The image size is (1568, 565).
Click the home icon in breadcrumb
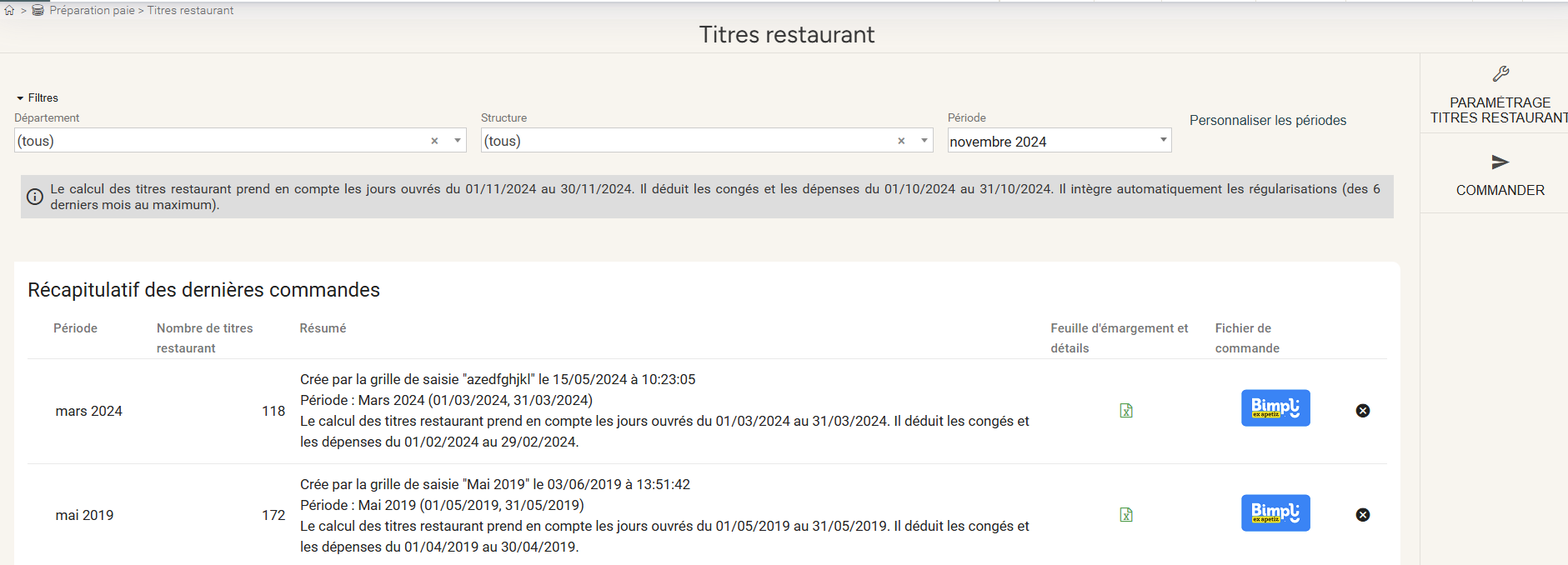coord(9,11)
